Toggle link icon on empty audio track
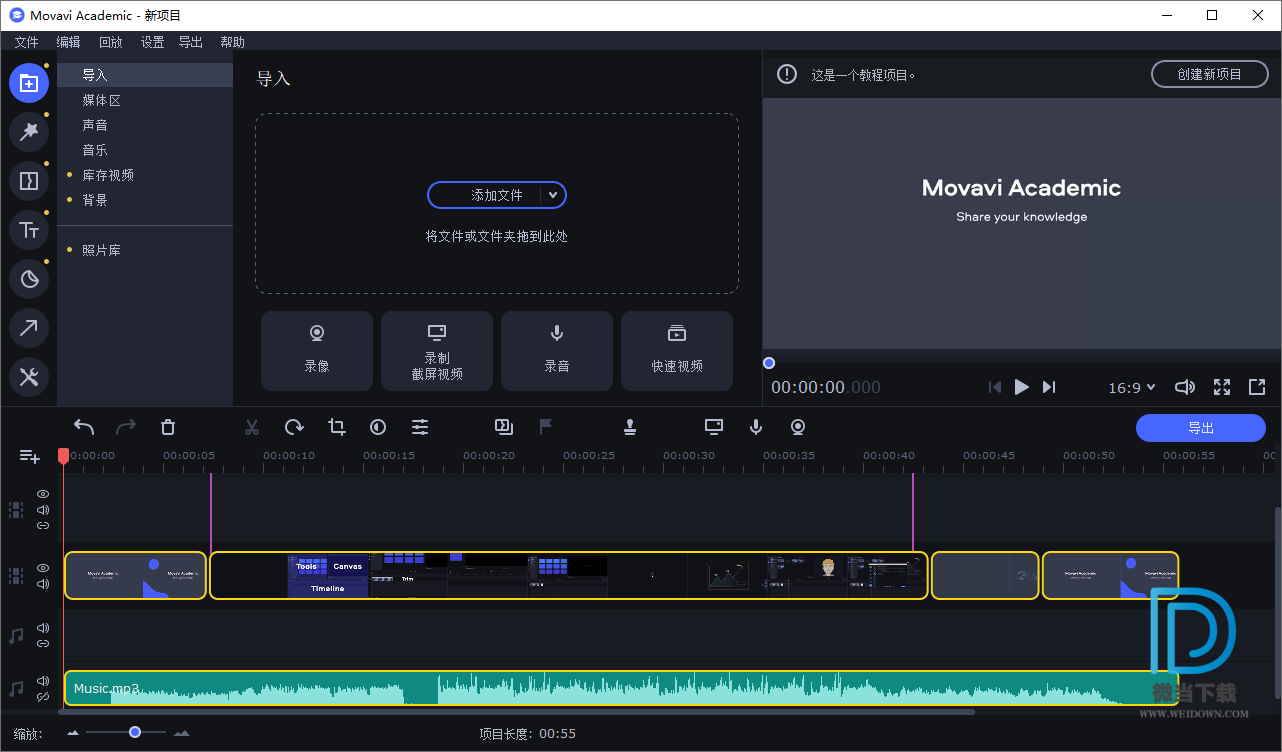This screenshot has width=1282, height=752. click(x=43, y=644)
